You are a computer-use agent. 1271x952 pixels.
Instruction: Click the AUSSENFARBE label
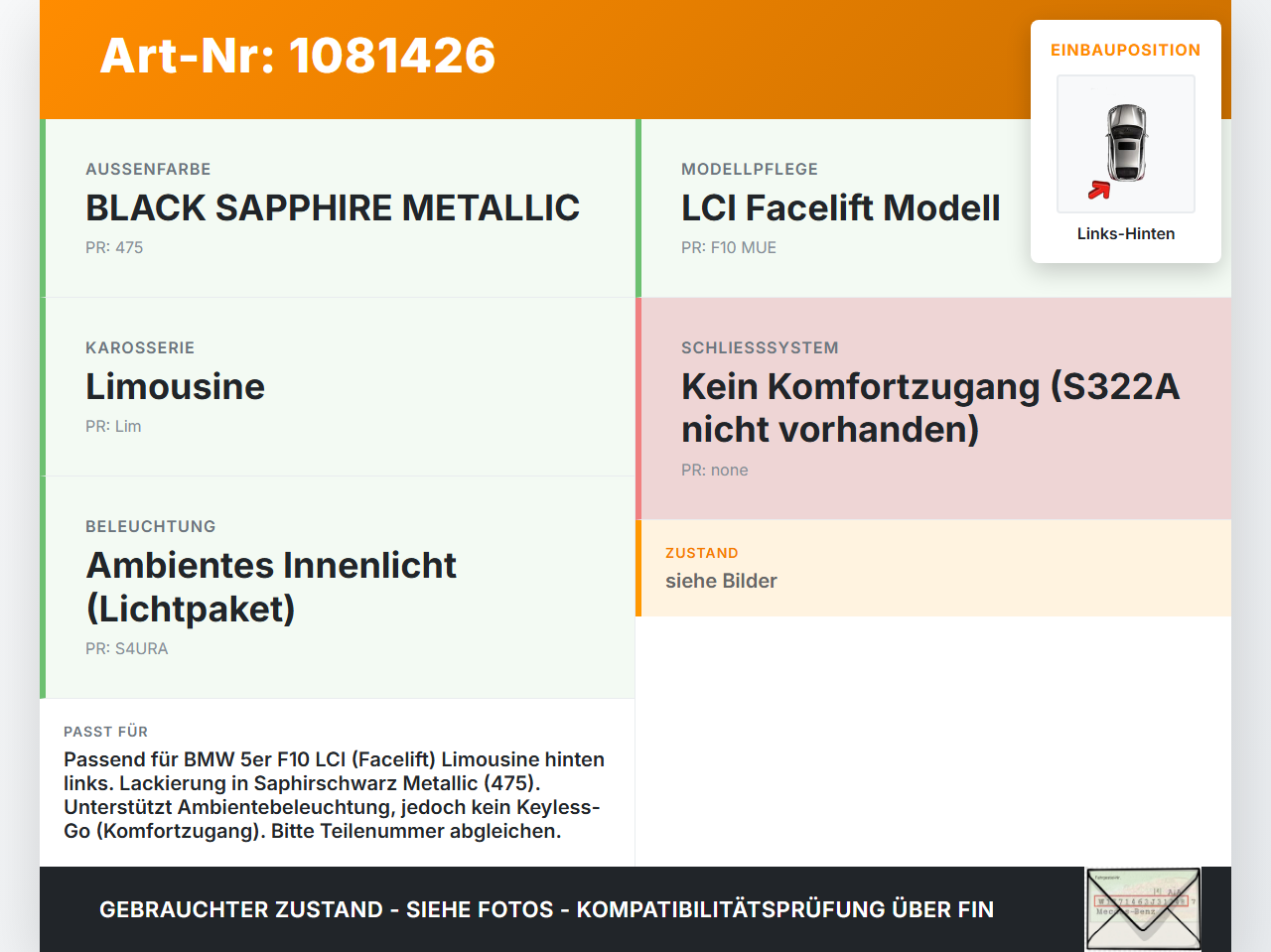(148, 169)
